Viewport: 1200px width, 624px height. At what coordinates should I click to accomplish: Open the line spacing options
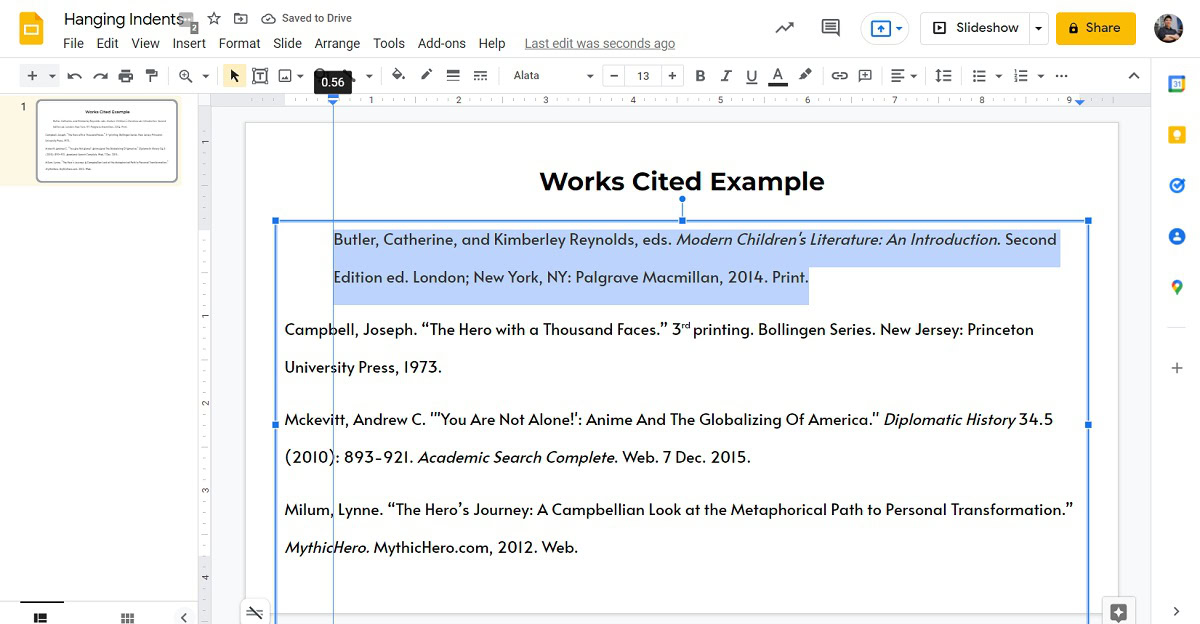[x=943, y=76]
